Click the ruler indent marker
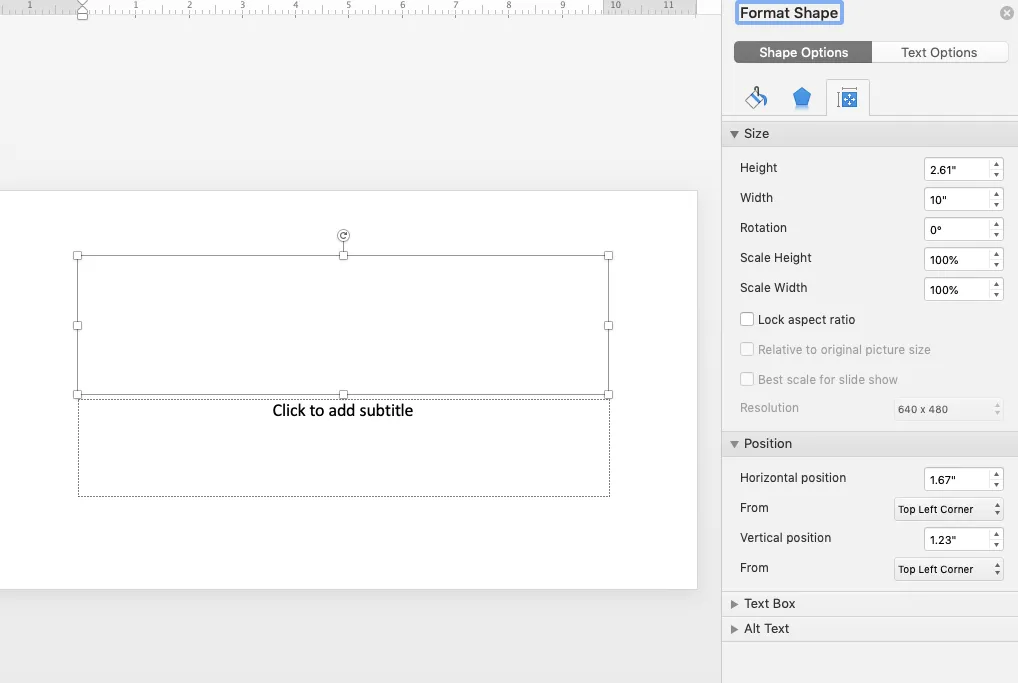The image size is (1018, 683). pyautogui.click(x=82, y=10)
